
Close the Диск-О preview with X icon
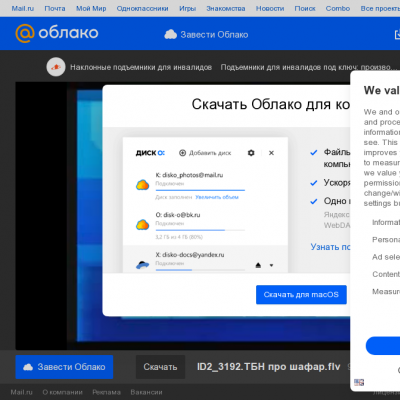[x=271, y=153]
